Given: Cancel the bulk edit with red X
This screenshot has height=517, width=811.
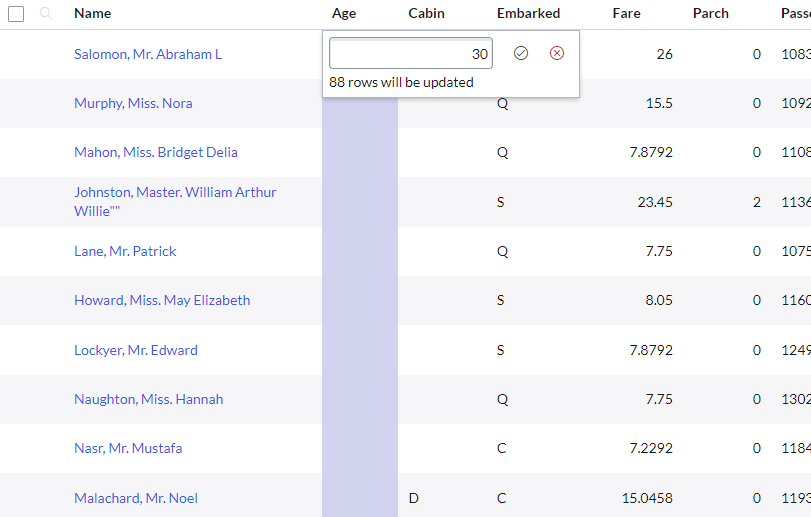Looking at the screenshot, I should pos(557,53).
